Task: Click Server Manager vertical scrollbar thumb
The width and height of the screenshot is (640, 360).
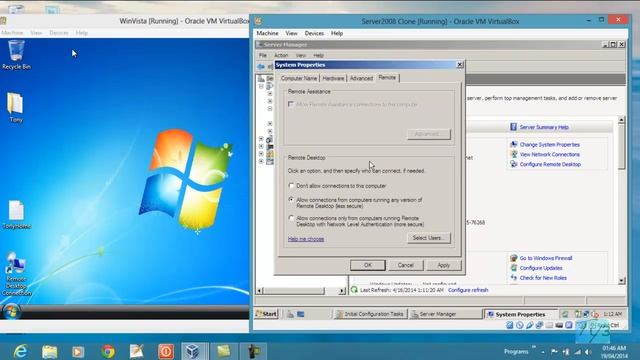Action: 621,147
